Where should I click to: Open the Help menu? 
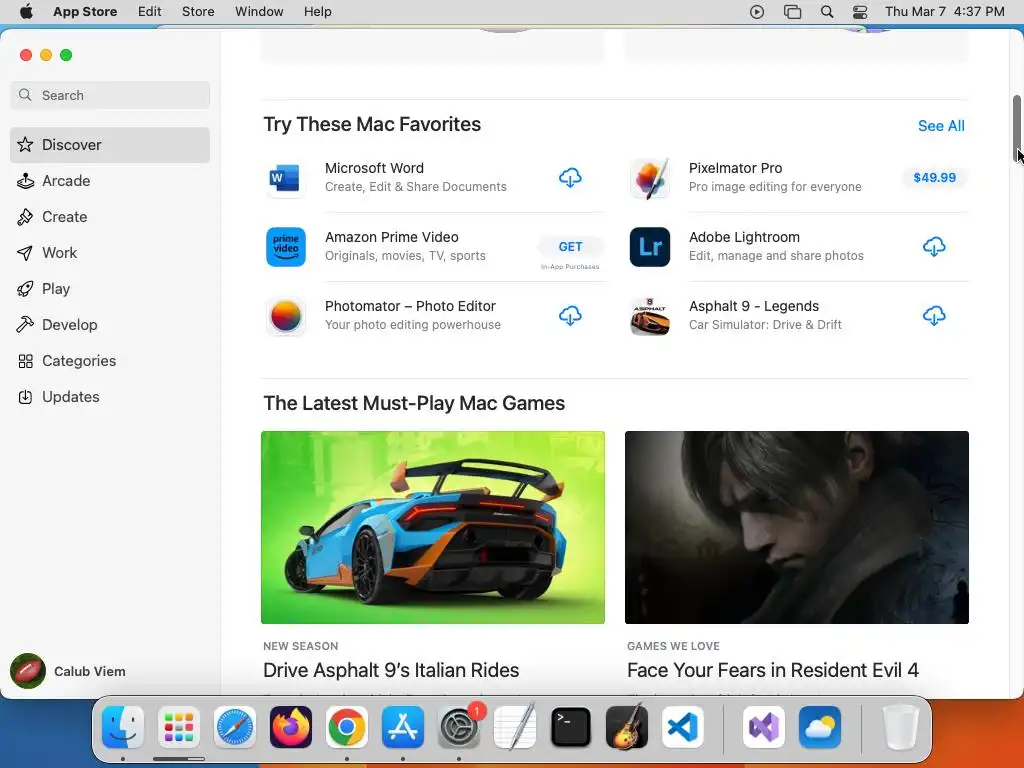pyautogui.click(x=317, y=12)
